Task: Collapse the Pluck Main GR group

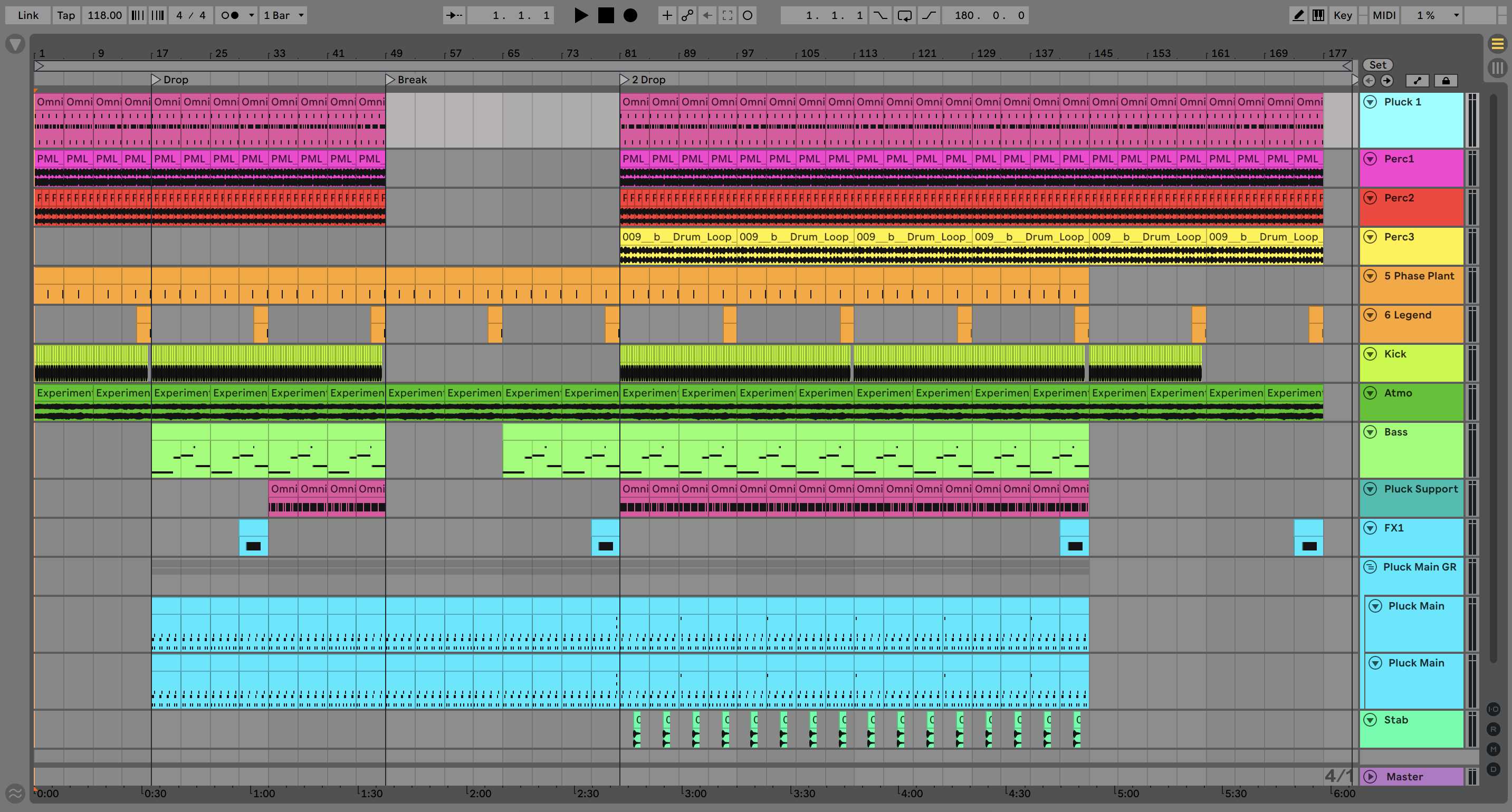Action: 1370,567
